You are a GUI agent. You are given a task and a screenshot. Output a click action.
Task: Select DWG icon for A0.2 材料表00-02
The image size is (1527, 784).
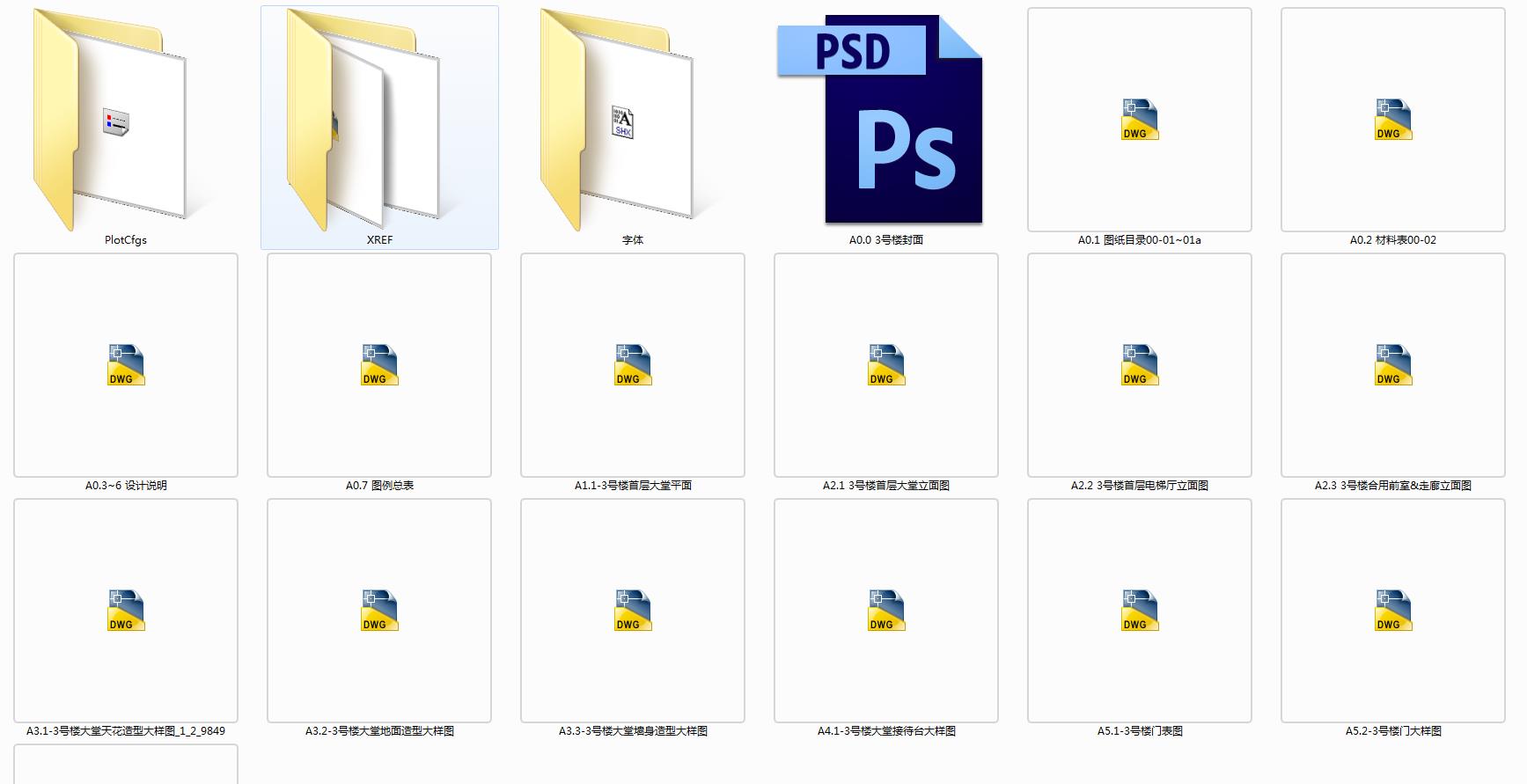1393,120
